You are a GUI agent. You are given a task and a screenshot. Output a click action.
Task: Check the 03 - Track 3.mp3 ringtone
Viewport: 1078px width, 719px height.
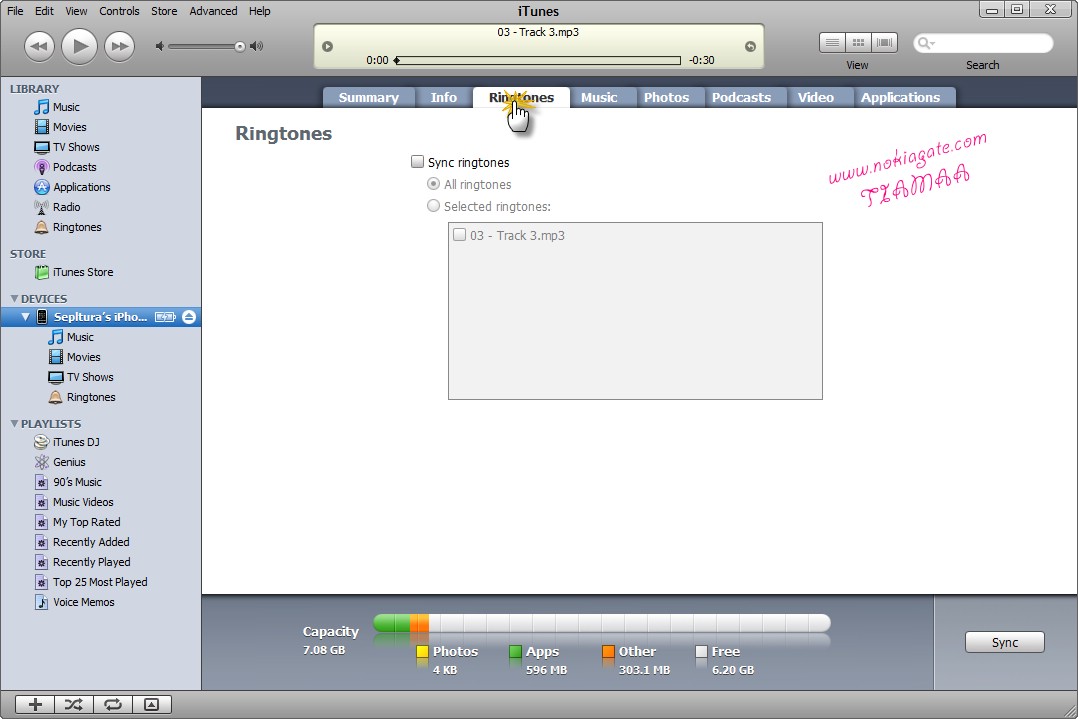pos(460,235)
